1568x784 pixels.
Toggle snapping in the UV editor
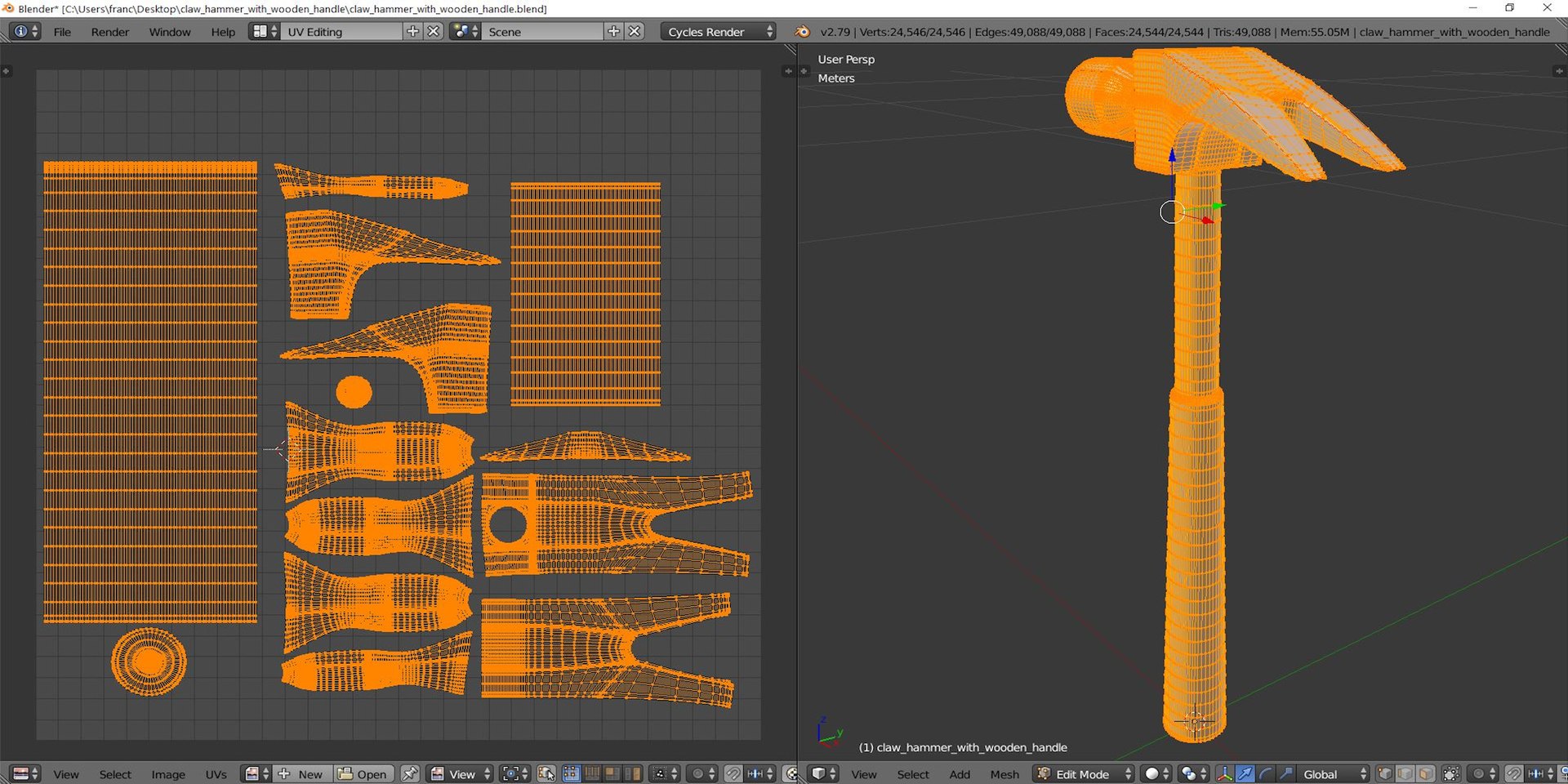733,773
